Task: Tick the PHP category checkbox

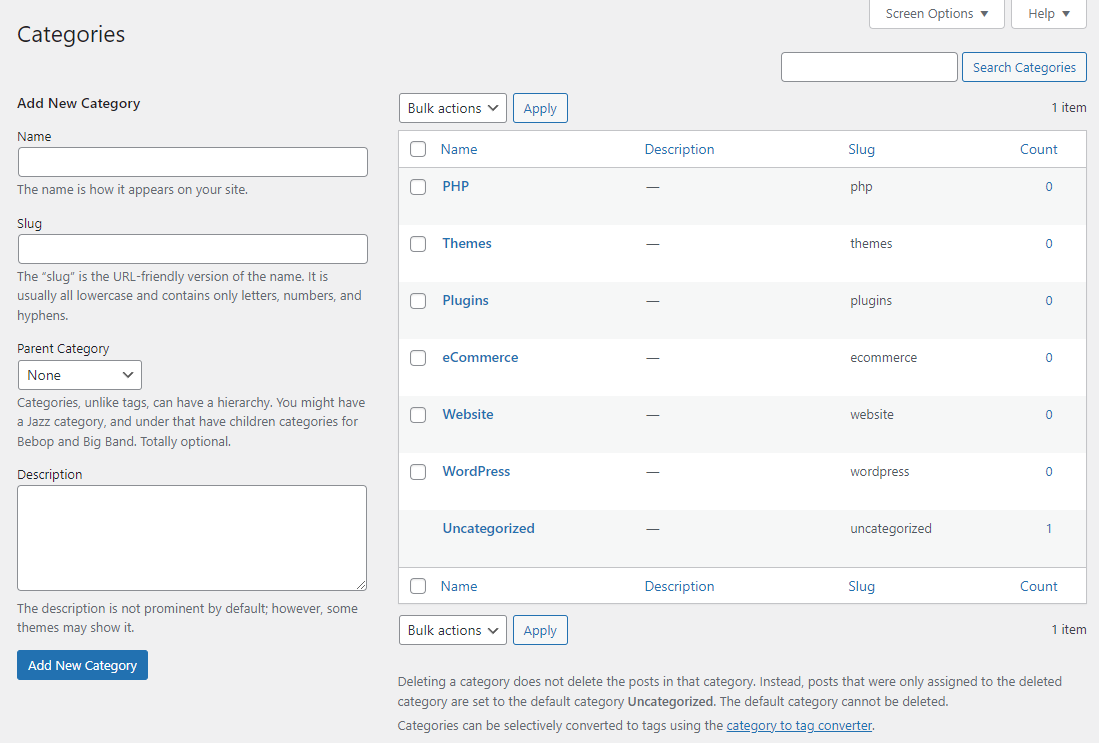Action: point(418,187)
